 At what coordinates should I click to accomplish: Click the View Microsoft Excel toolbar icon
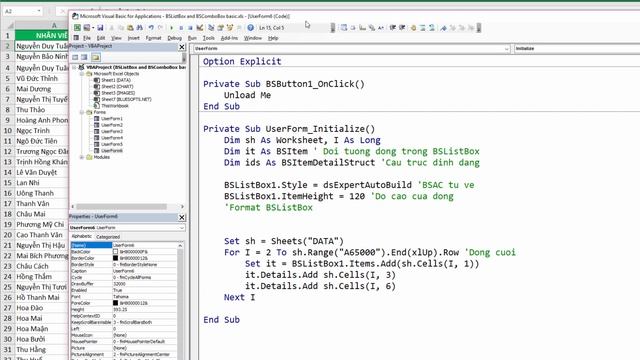(77, 28)
